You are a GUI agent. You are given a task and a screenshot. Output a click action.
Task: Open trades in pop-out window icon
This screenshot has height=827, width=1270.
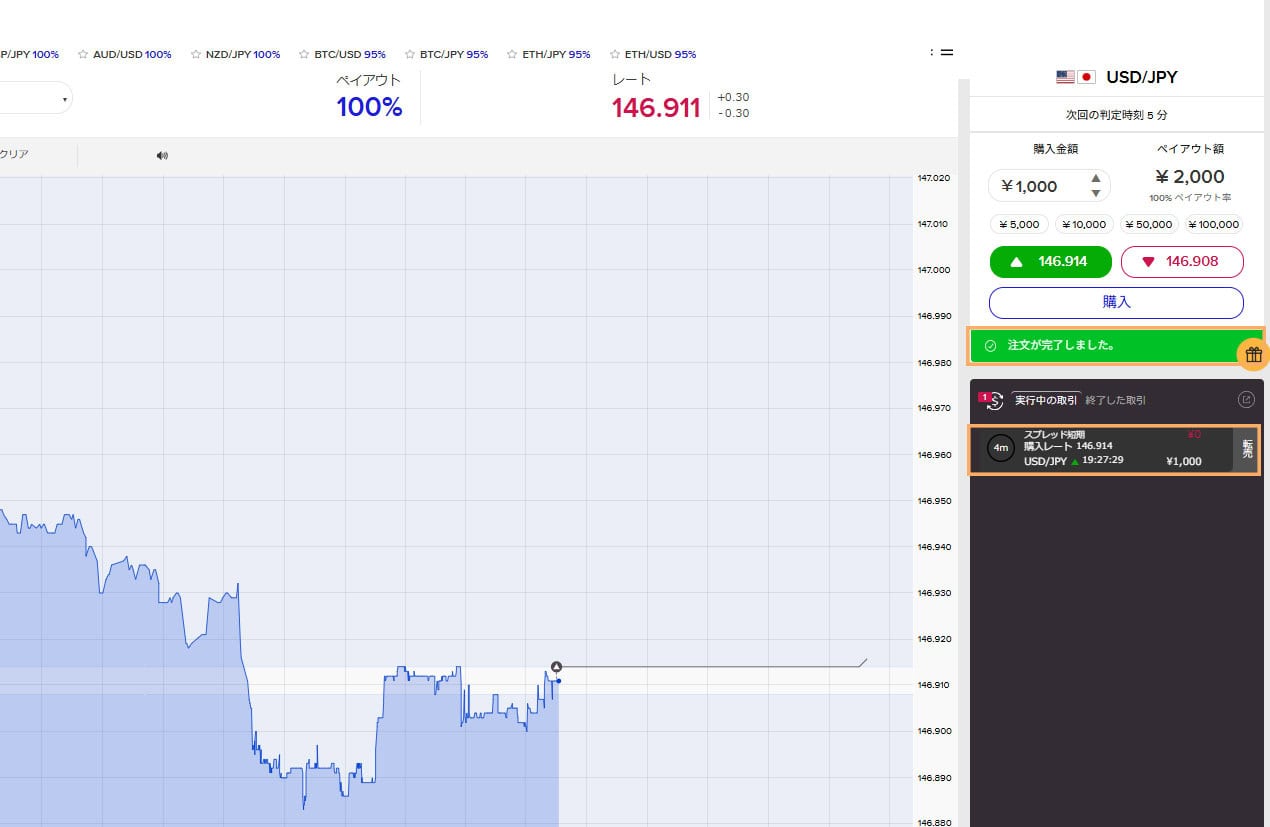pyautogui.click(x=1246, y=400)
